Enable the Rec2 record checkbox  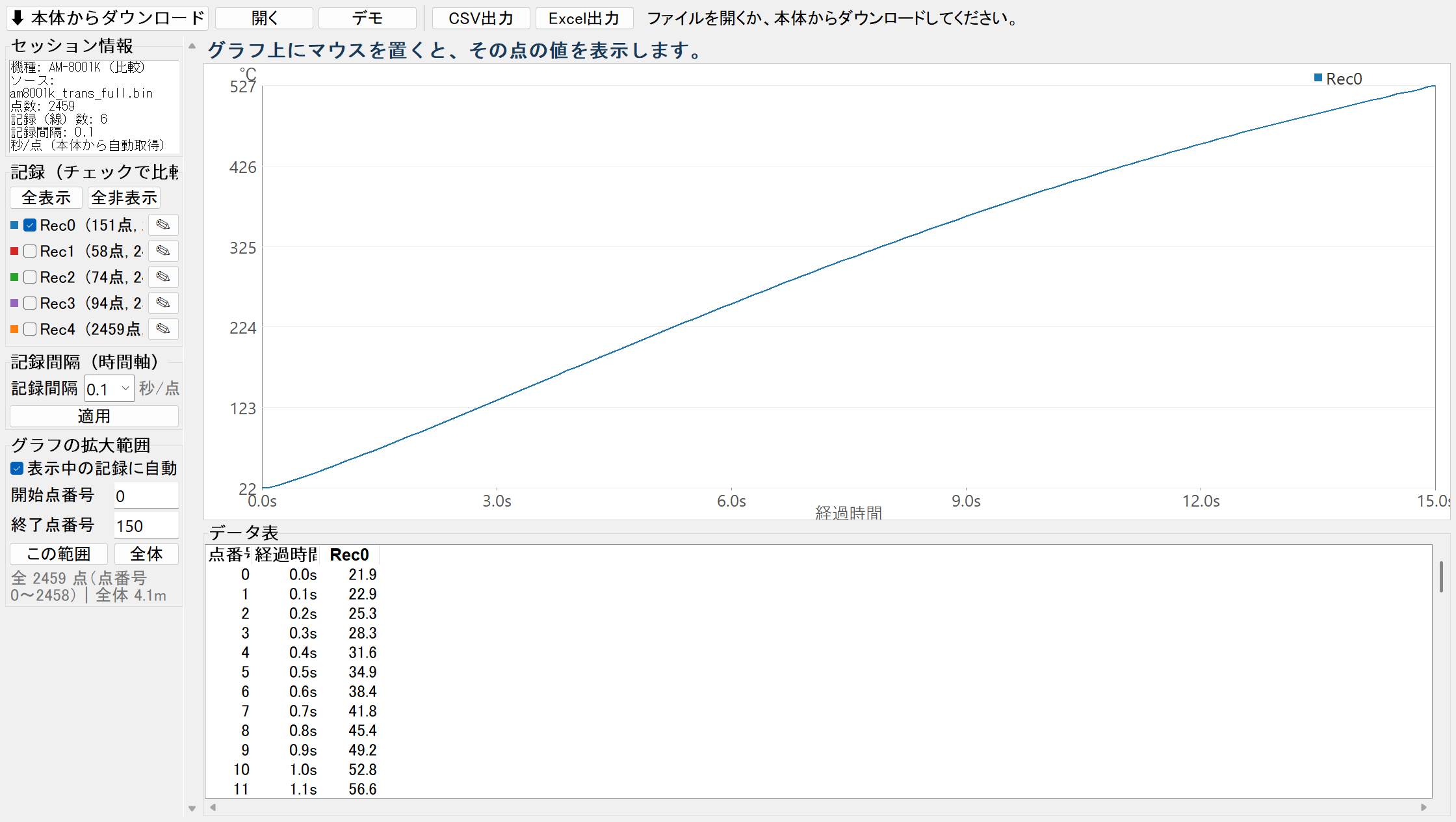(x=30, y=277)
